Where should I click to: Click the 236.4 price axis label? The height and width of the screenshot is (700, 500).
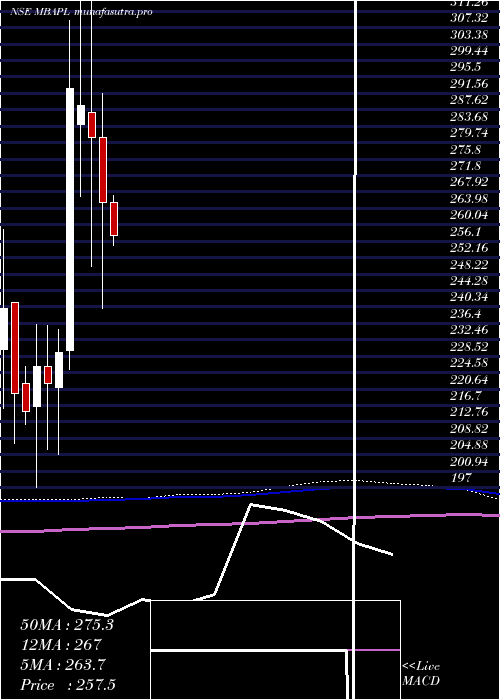pos(465,314)
